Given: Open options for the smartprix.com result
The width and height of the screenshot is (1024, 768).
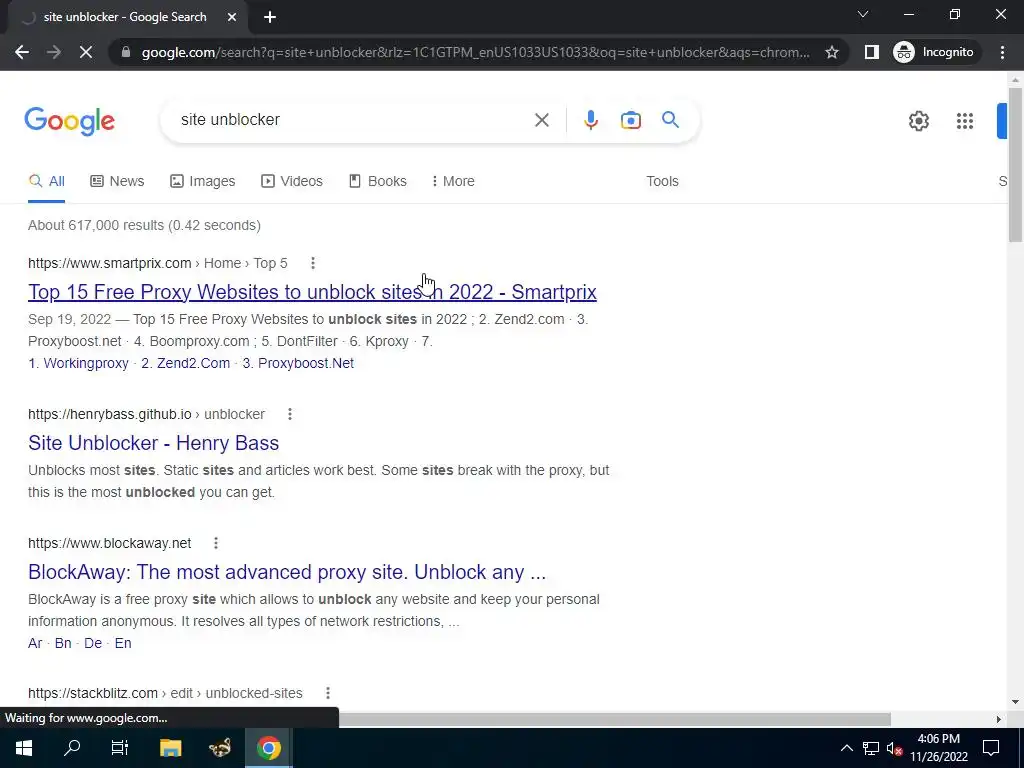Looking at the screenshot, I should (x=313, y=263).
